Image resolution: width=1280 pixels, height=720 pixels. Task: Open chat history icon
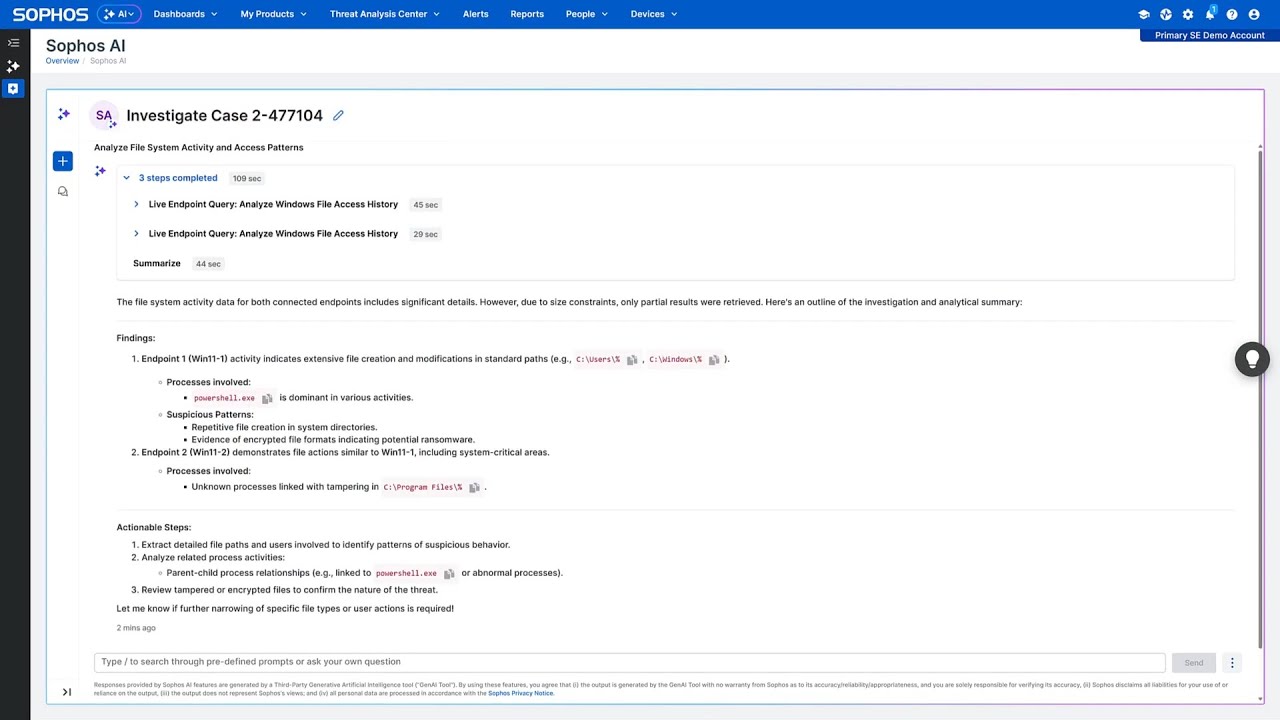click(x=63, y=191)
